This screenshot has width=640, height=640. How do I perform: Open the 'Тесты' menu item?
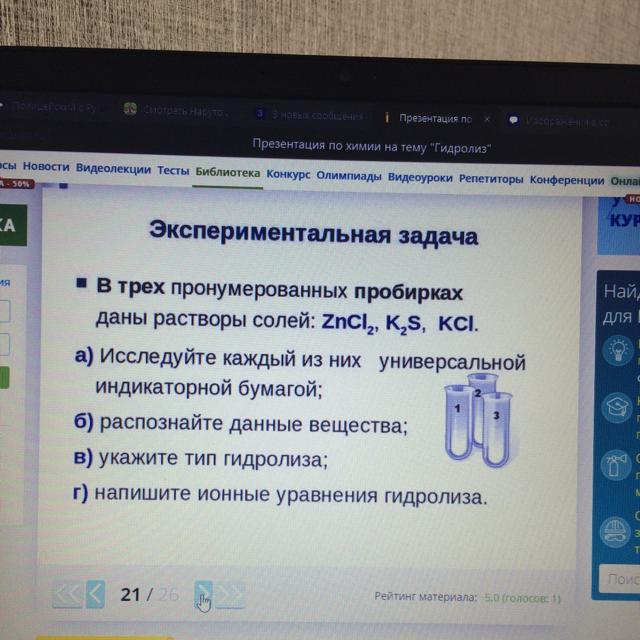[x=173, y=170]
